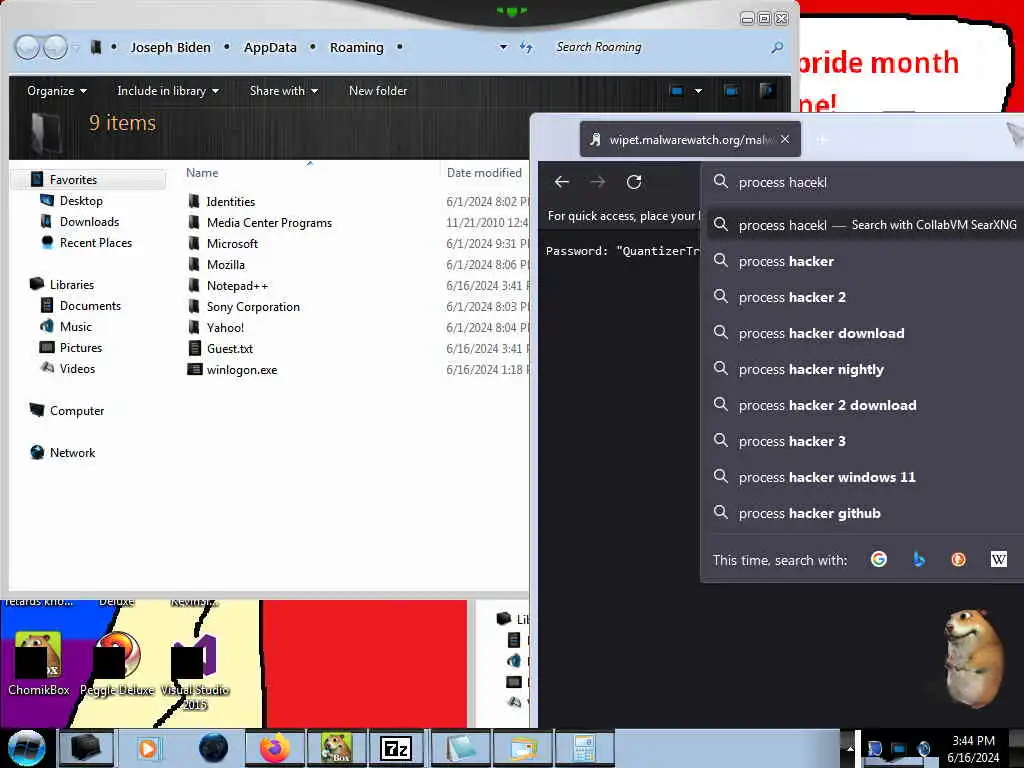Select the Mozilla folder

tap(226, 264)
